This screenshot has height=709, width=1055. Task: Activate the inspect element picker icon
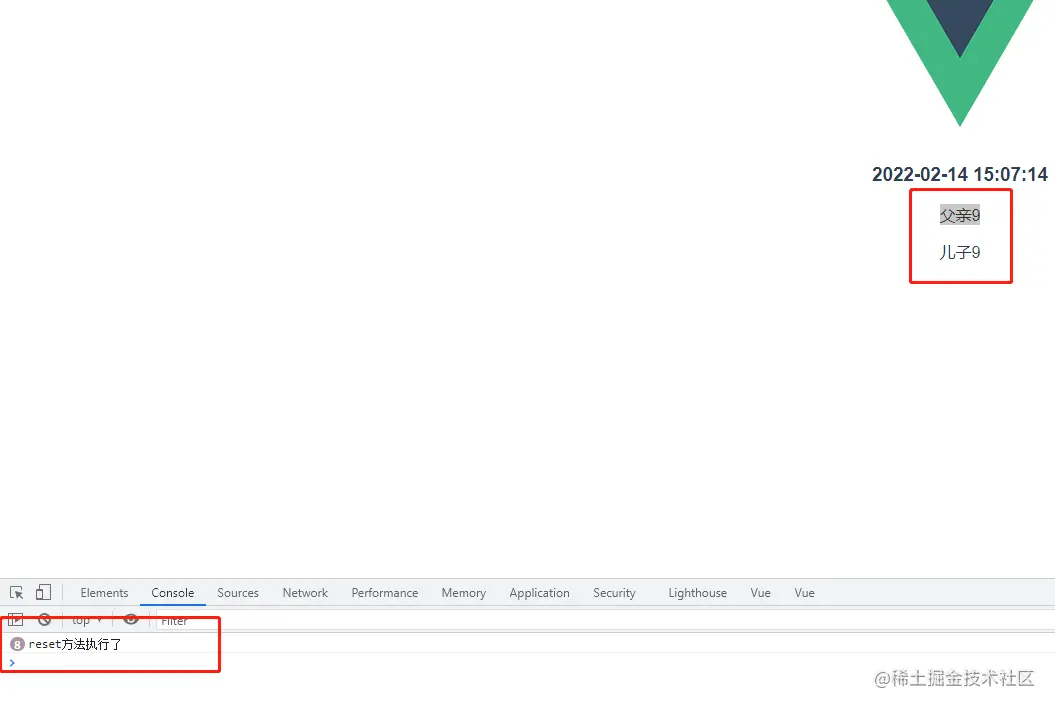pos(17,593)
